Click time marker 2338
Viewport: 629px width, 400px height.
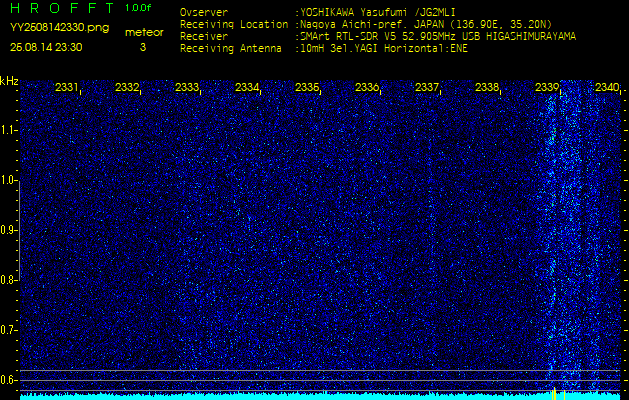(x=487, y=87)
